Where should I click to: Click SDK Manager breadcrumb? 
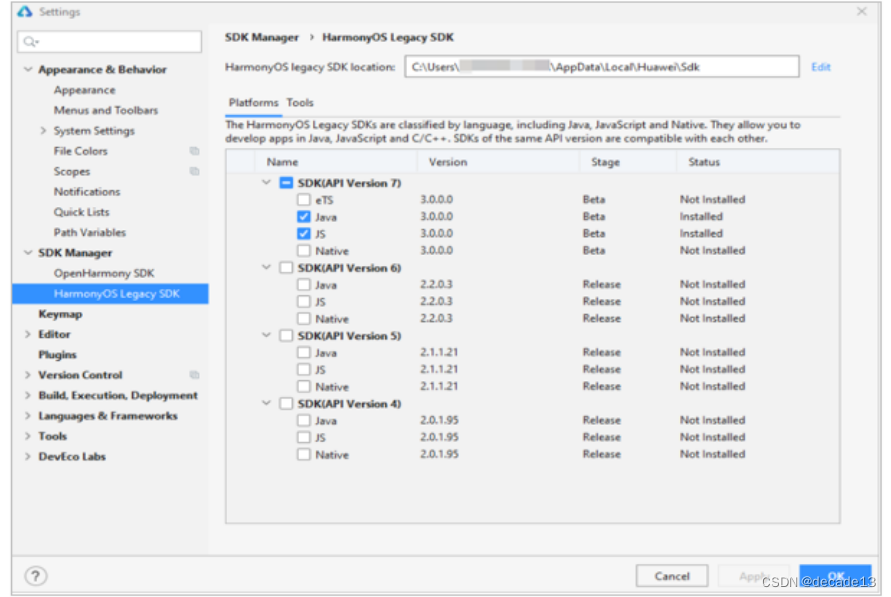[x=261, y=37]
